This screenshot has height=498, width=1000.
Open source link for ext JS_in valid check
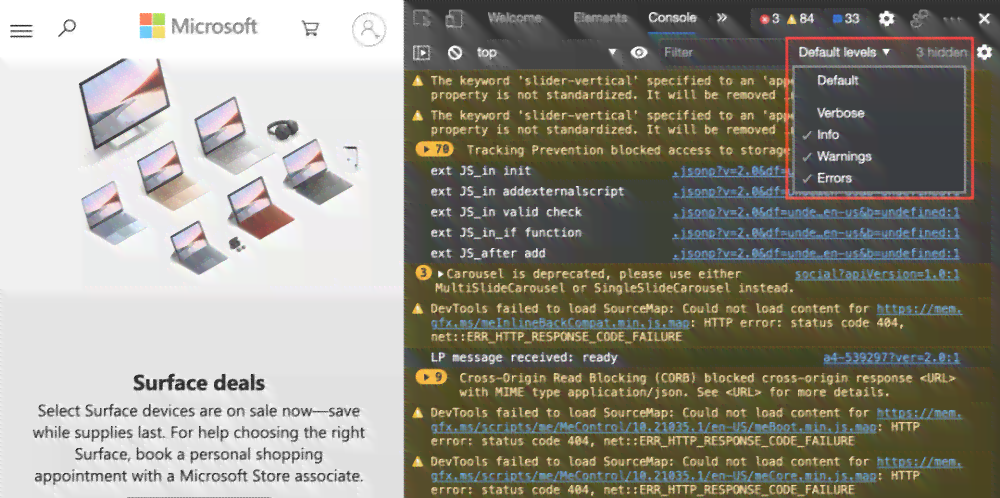coord(816,212)
